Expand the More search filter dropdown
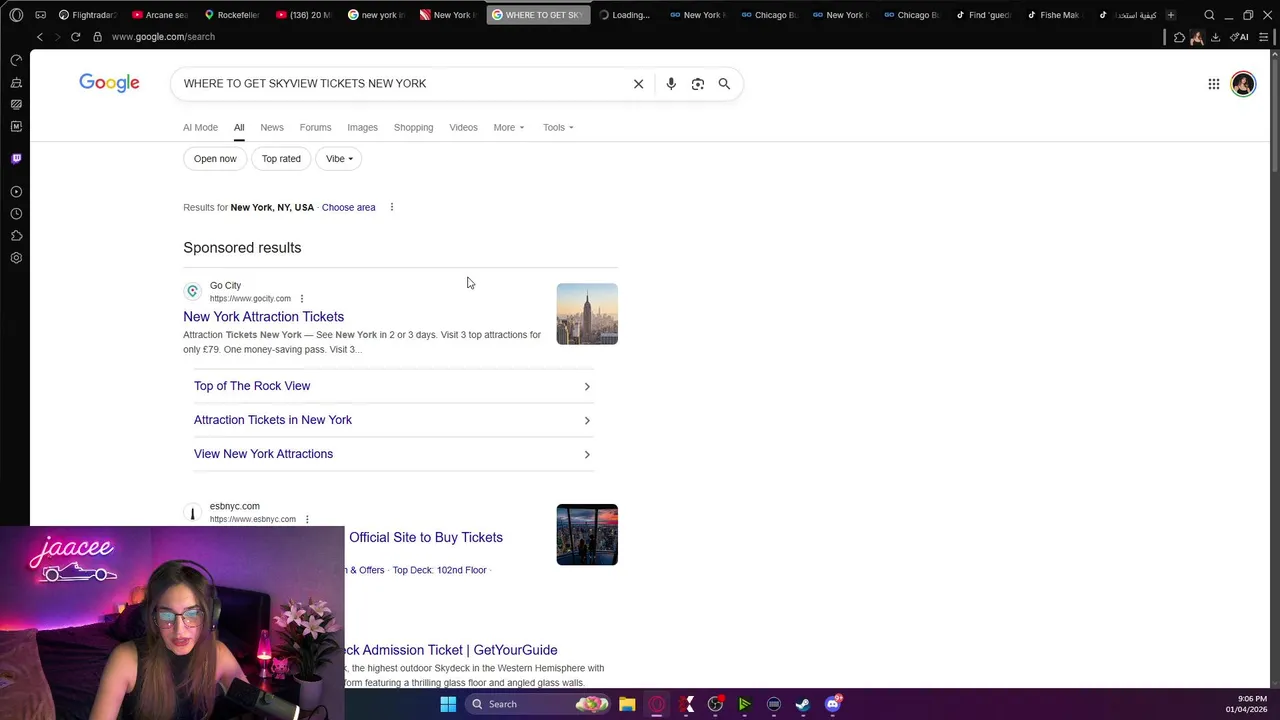Screen dimensions: 1280x720 (x=508, y=127)
